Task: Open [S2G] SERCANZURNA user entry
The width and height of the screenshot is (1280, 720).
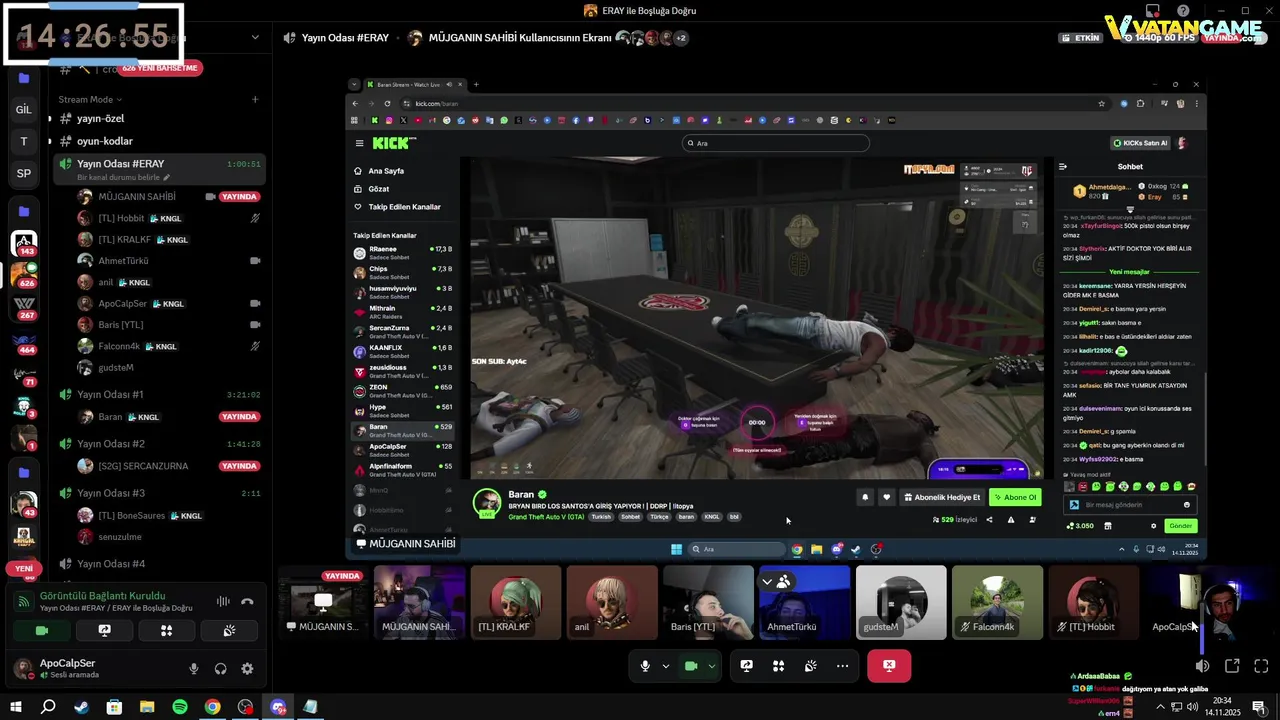Action: [169, 466]
